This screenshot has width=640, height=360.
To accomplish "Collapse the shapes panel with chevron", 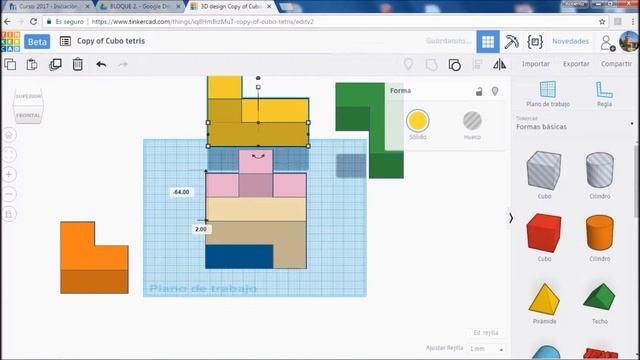I will click(x=511, y=218).
